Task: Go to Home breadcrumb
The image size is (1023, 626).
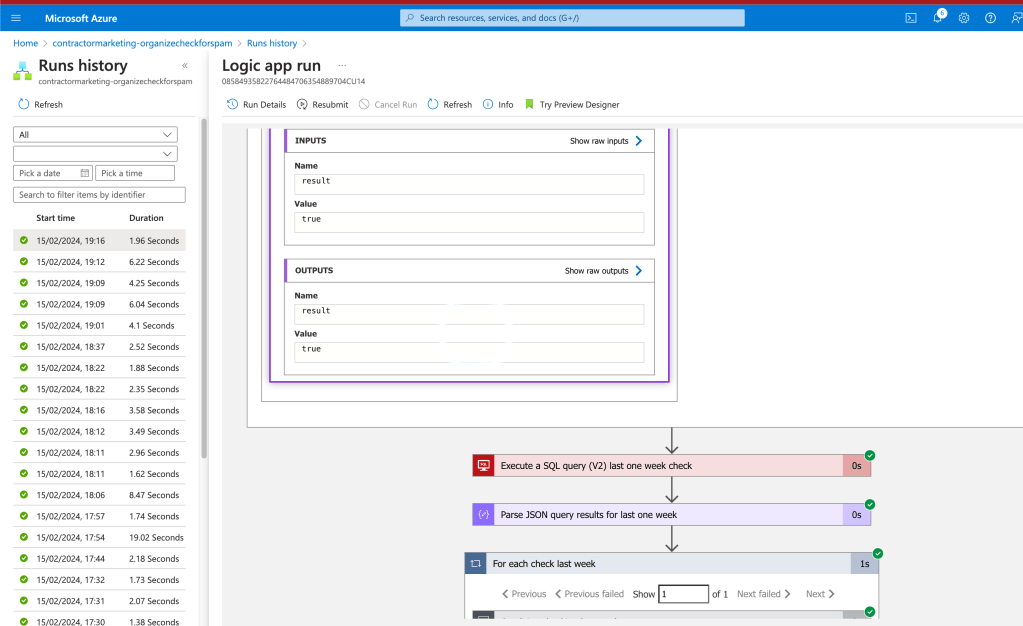Action: point(25,43)
